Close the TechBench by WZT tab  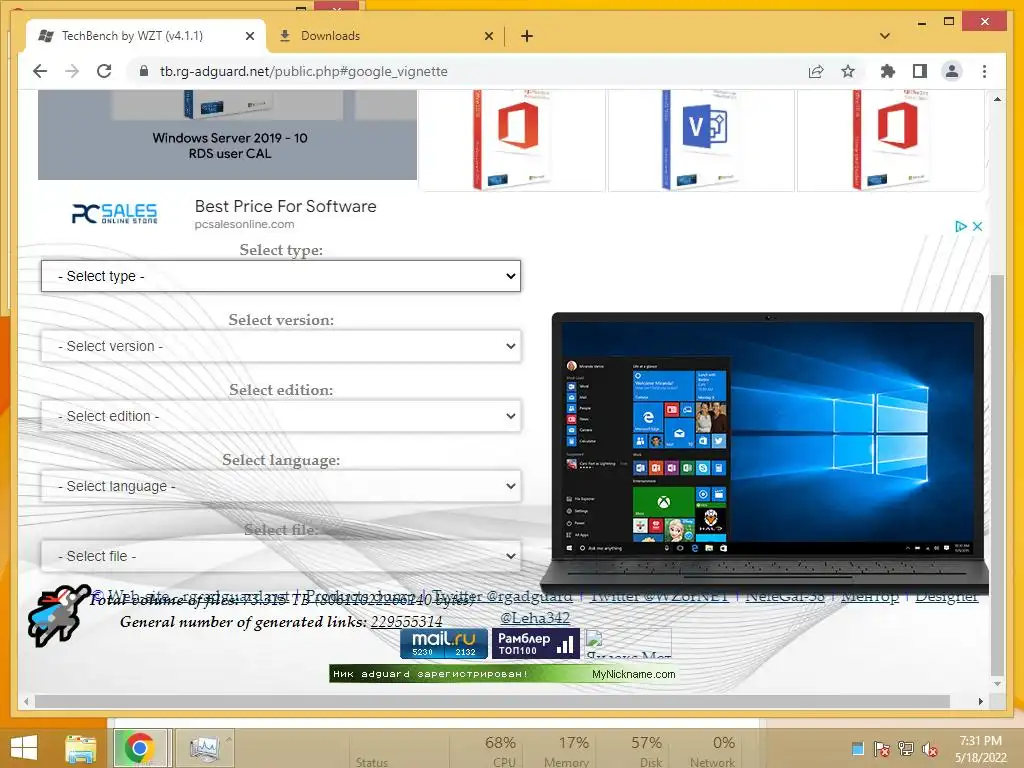click(x=249, y=36)
